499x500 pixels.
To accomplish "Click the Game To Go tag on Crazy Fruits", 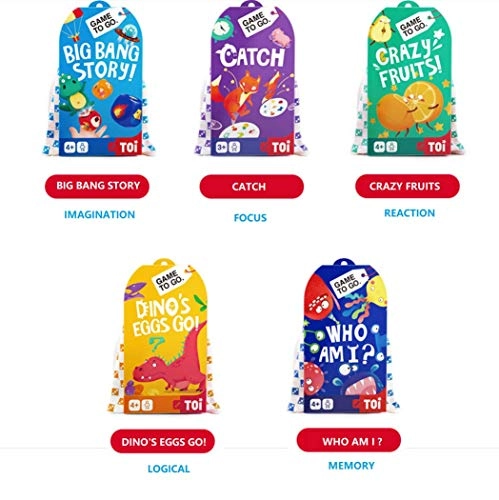I will point(414,25).
